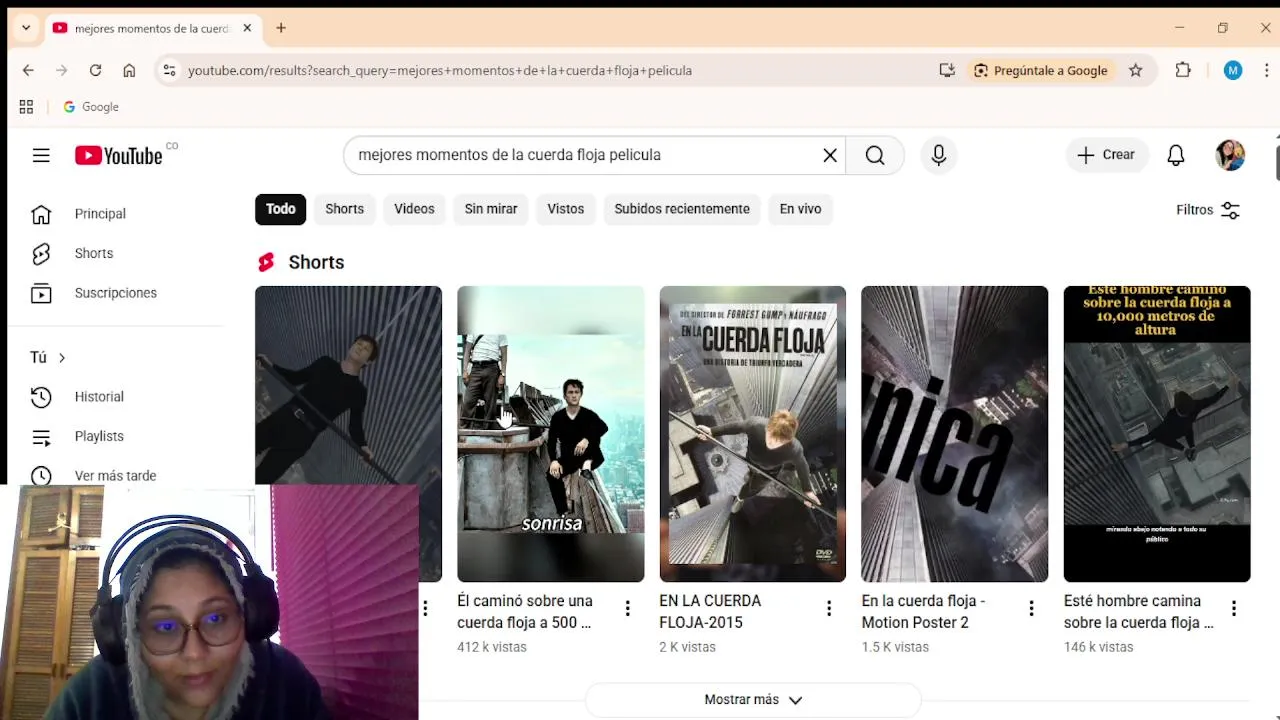
Task: Open options menu for 'EN LA CUERDA FLOJA-2015'
Action: coord(829,608)
